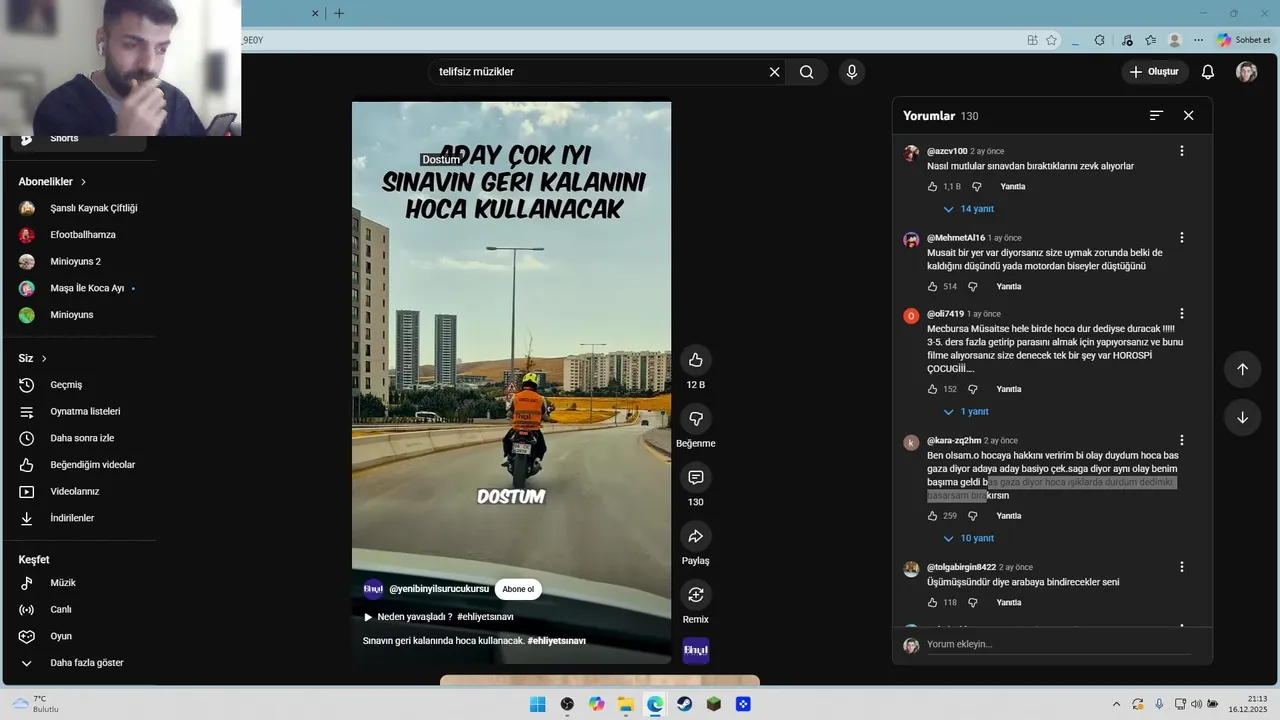The height and width of the screenshot is (720, 1280).
Task: Open the YouTube account avatar menu
Action: (1247, 72)
